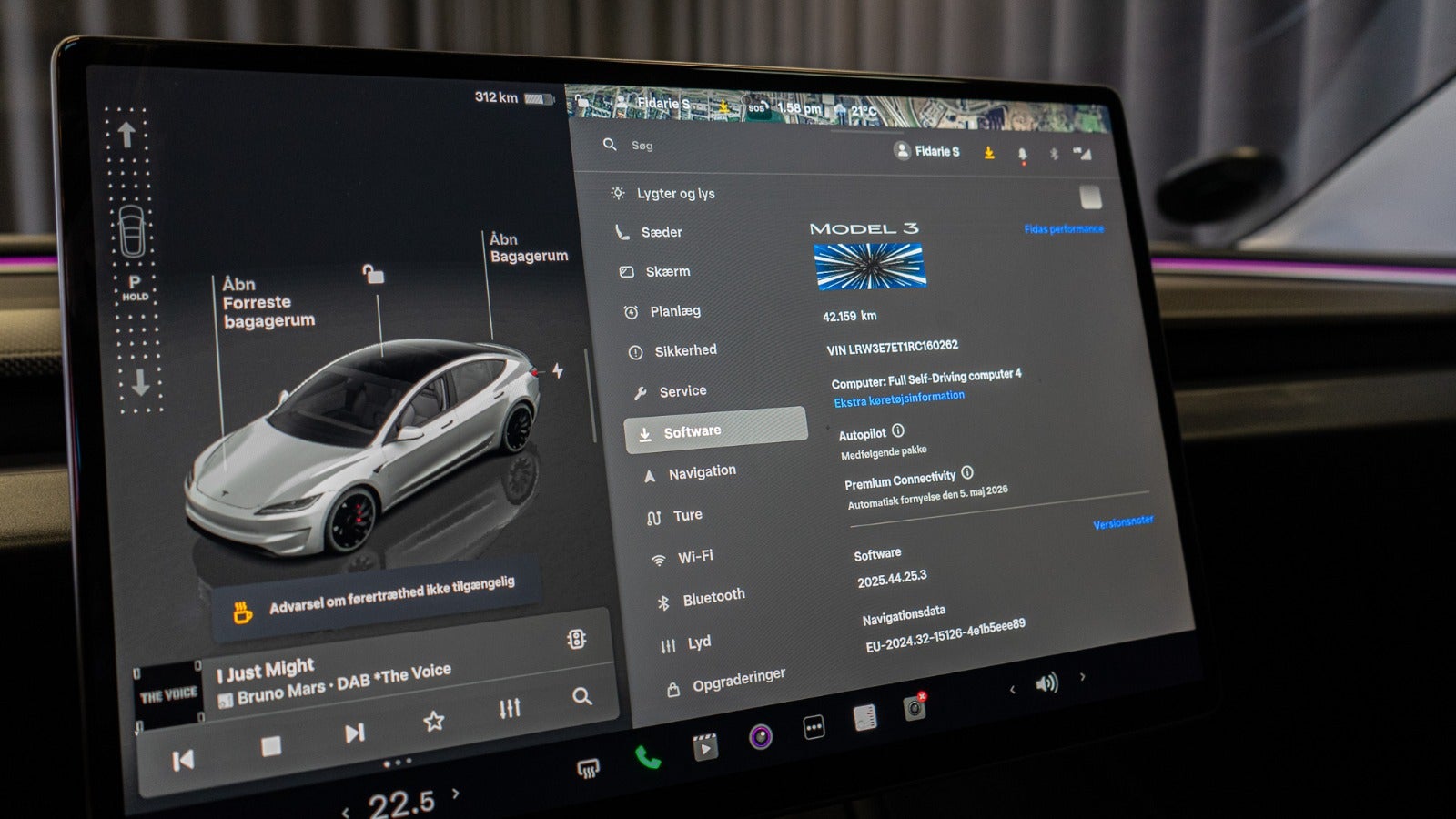Open the white notepad app in dock
The image size is (1456, 819).
pyautogui.click(x=864, y=718)
